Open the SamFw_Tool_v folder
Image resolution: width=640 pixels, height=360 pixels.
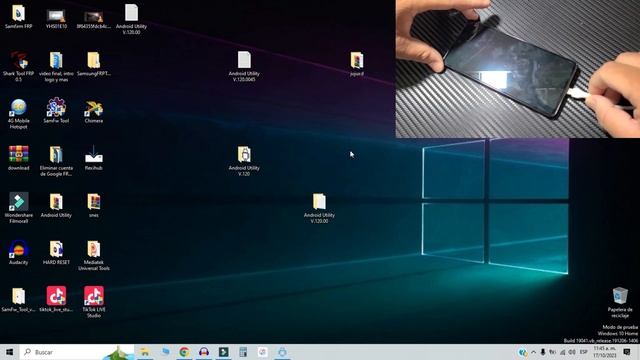pos(18,300)
